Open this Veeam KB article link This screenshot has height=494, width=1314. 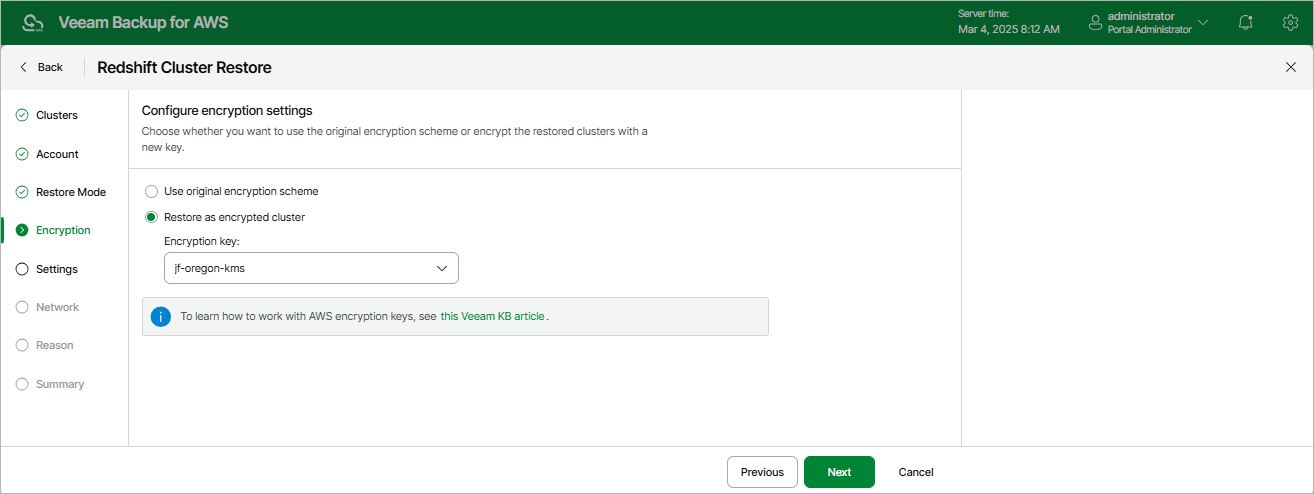(x=492, y=316)
